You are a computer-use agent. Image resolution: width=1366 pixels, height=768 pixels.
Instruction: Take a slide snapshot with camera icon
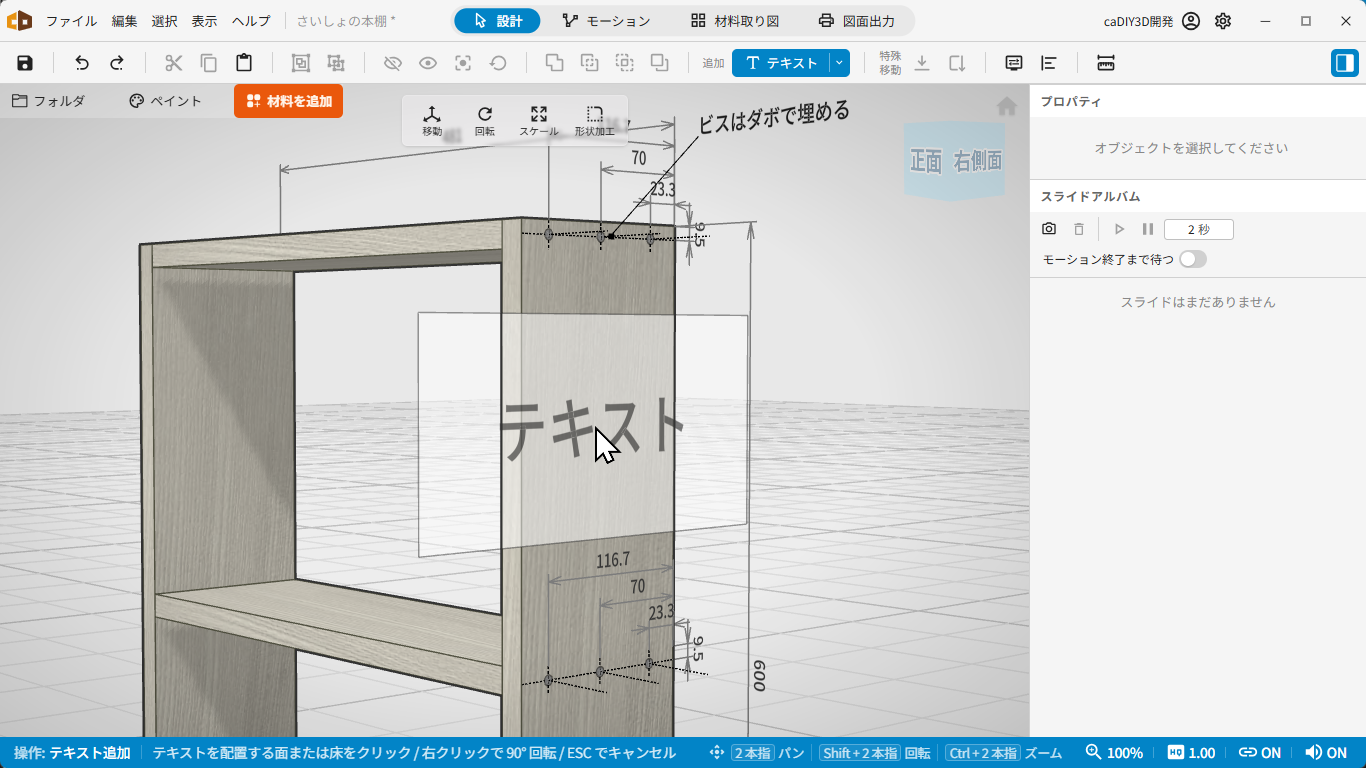1049,229
